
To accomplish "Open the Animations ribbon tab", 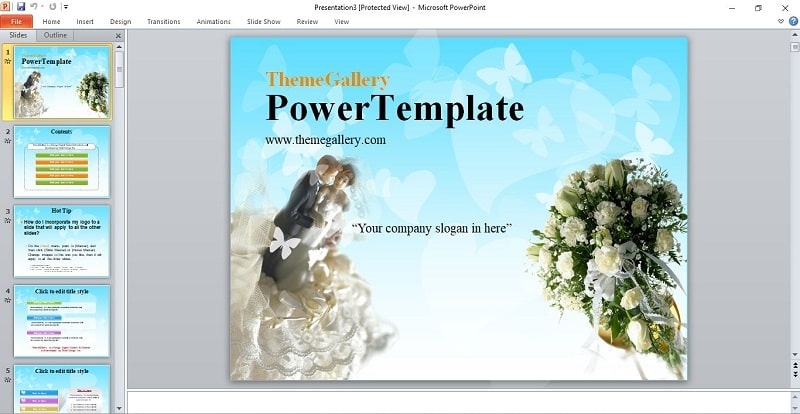I will tap(214, 21).
